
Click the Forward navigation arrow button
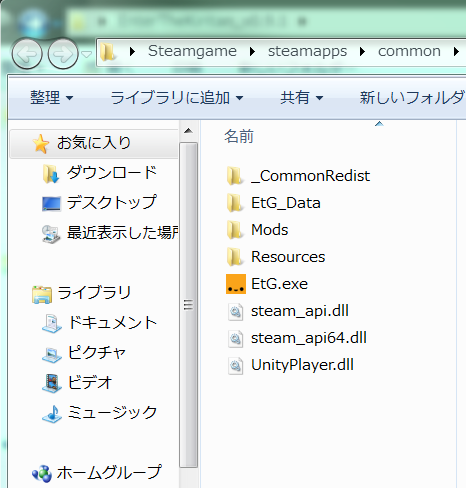(63, 54)
